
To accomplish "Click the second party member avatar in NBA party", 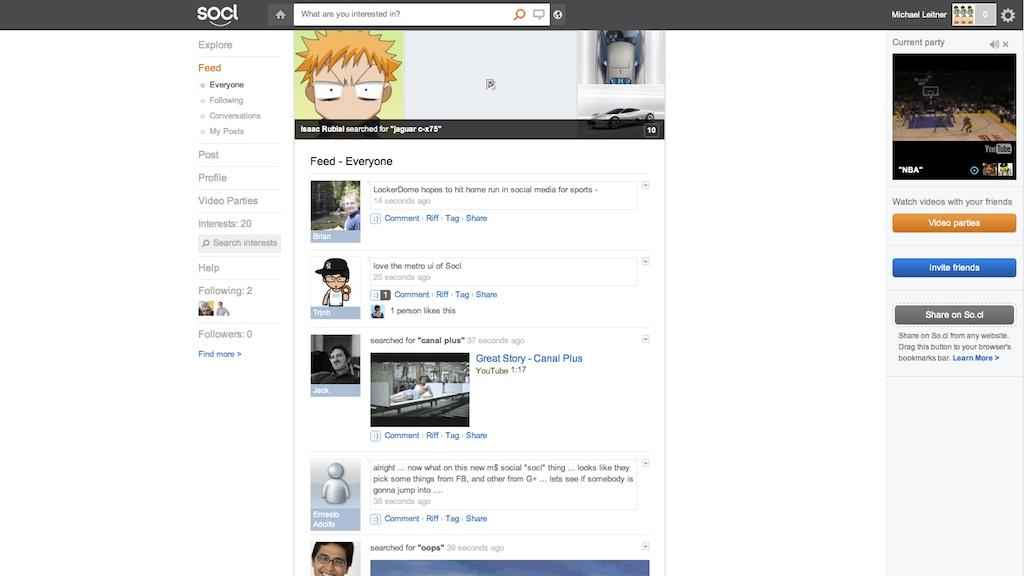I will click(x=1006, y=170).
